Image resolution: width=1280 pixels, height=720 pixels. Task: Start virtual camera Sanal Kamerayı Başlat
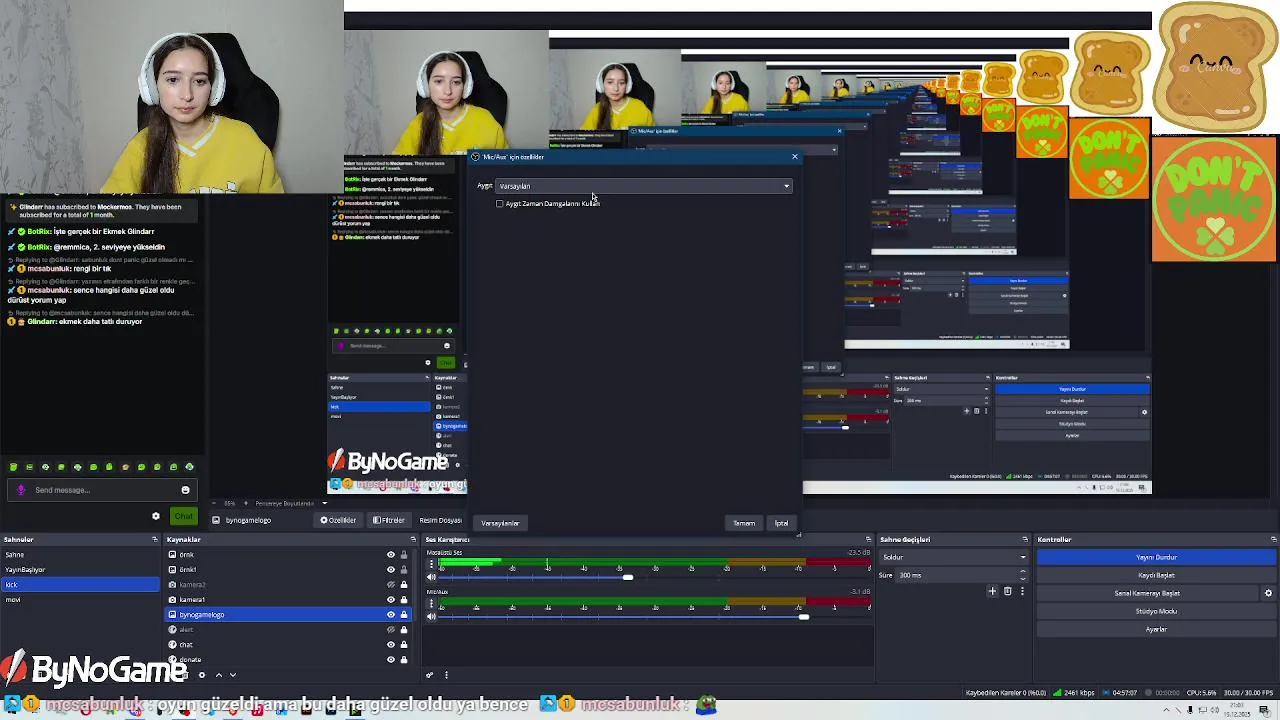pos(1147,593)
